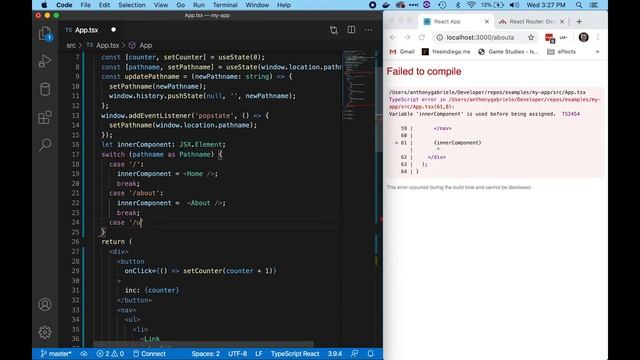640x360 pixels.
Task: Click Connect in the status bar
Action: click(149, 354)
